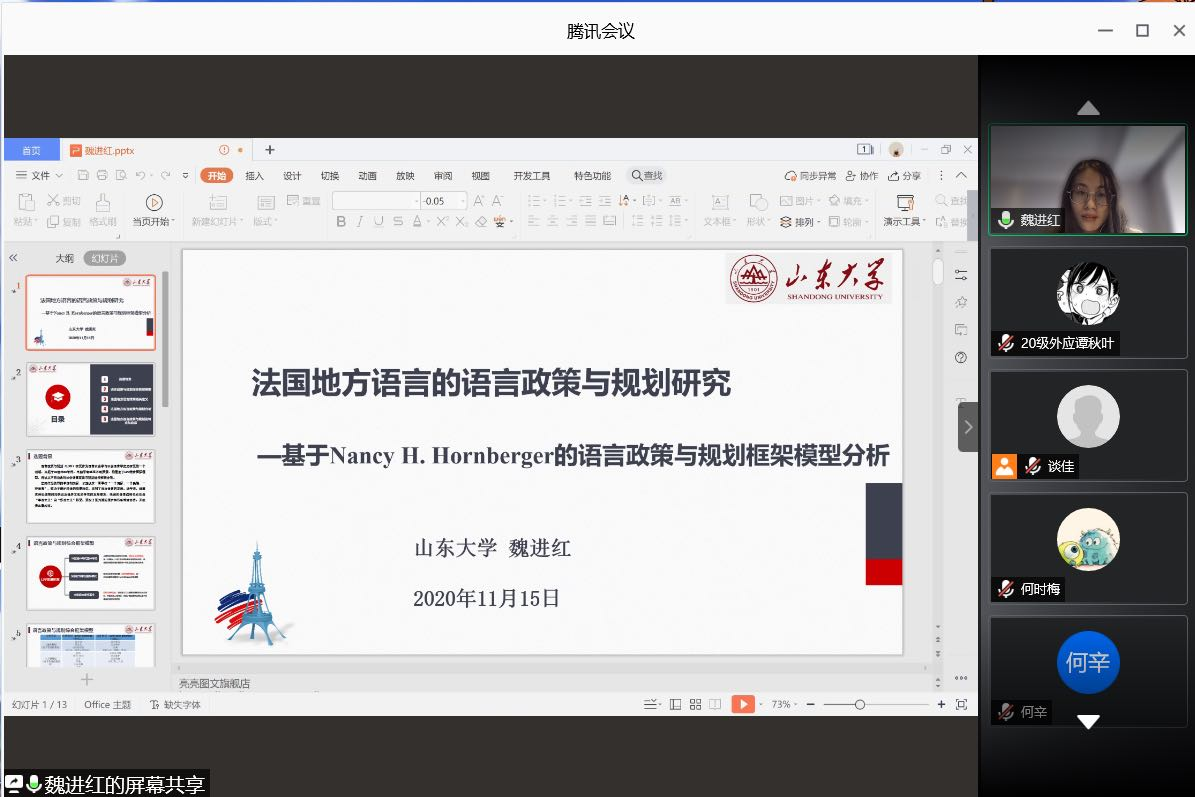The height and width of the screenshot is (797, 1195).
Task: Click fit-to-window icon in status bar
Action: coord(961,705)
